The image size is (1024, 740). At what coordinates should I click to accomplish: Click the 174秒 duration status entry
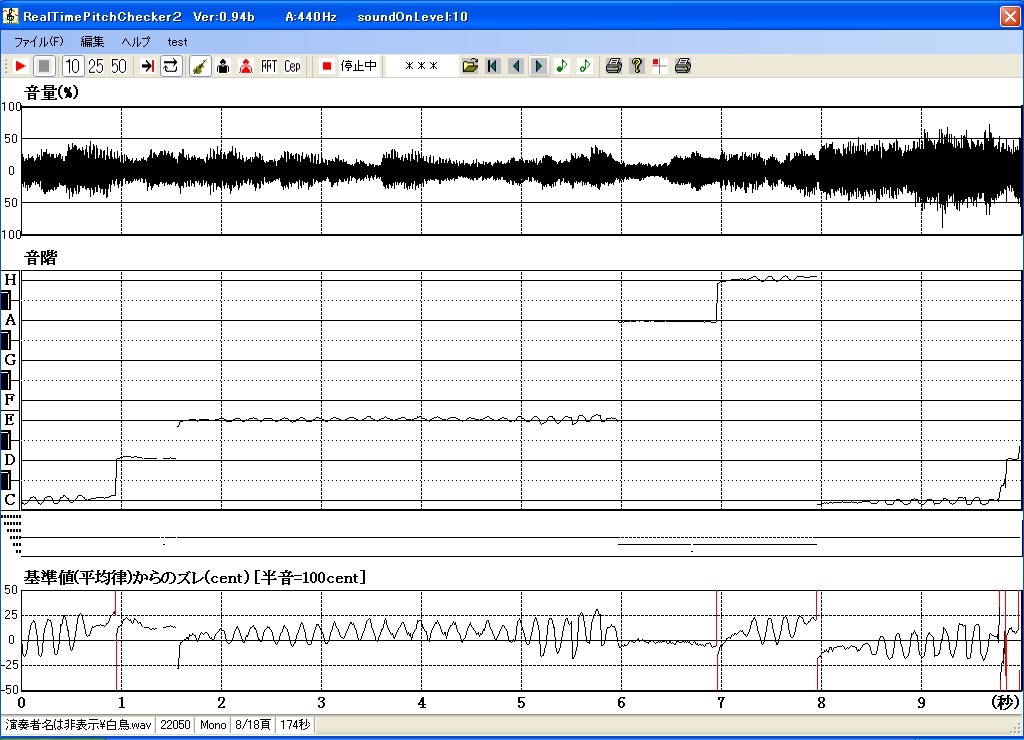(295, 725)
